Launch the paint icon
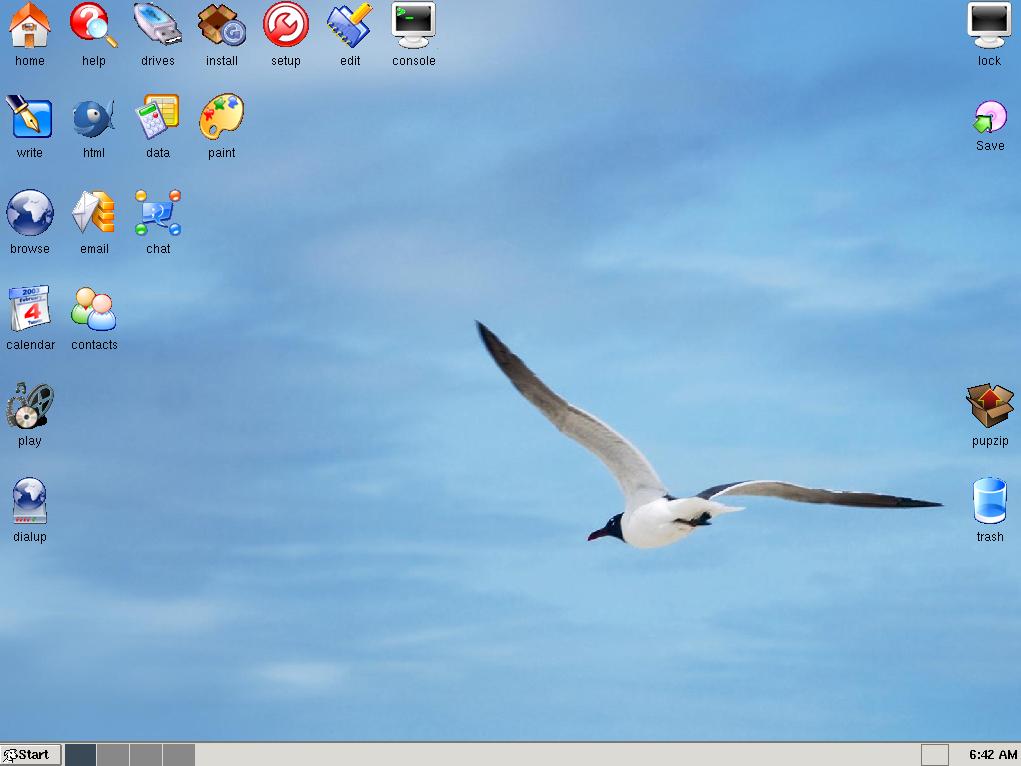This screenshot has width=1021, height=766. 222,118
